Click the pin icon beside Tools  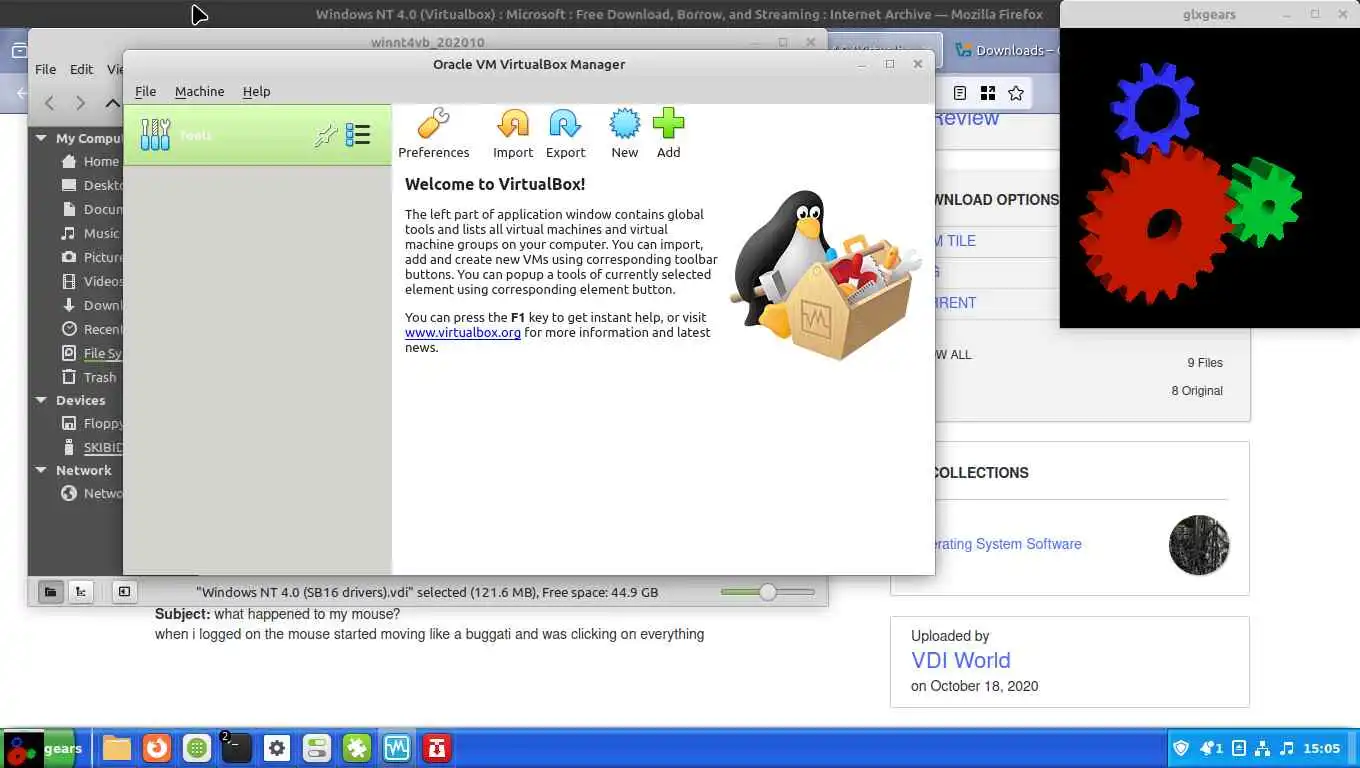coord(325,135)
